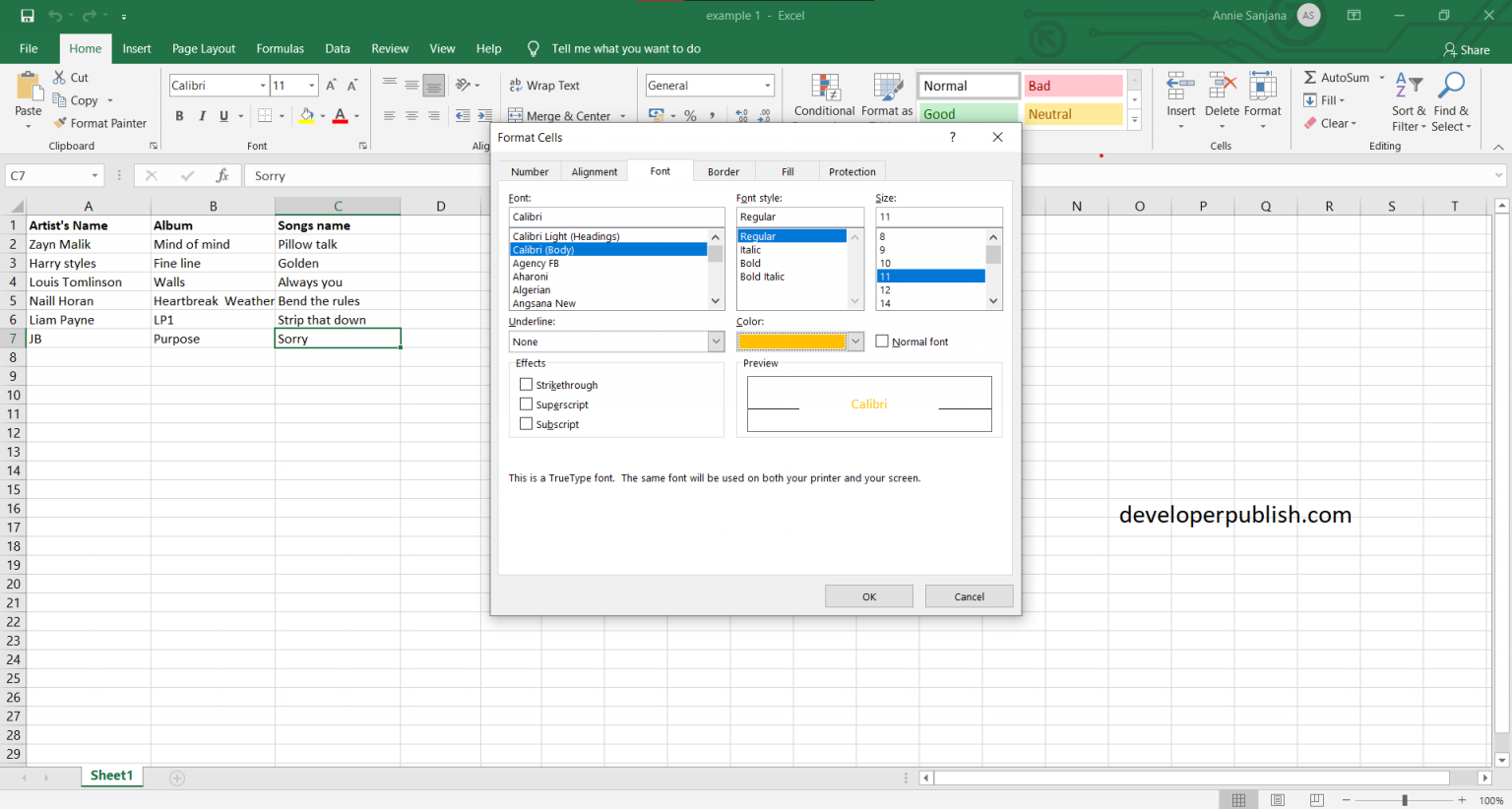The width and height of the screenshot is (1512, 809).
Task: Select the Sheet1 tab
Action: 111,776
